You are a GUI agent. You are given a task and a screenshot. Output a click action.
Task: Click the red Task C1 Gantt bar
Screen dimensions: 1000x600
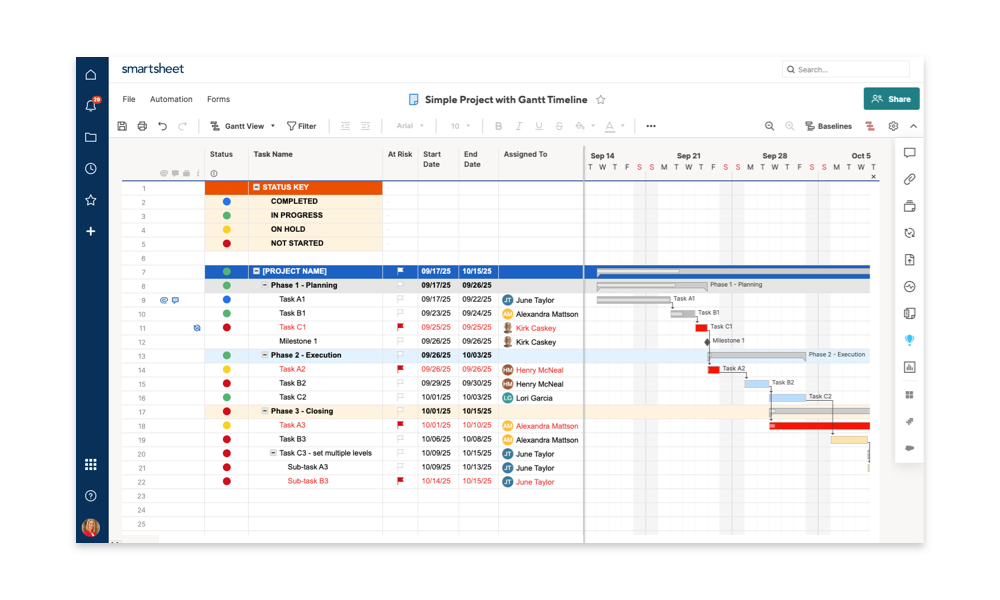(x=702, y=328)
